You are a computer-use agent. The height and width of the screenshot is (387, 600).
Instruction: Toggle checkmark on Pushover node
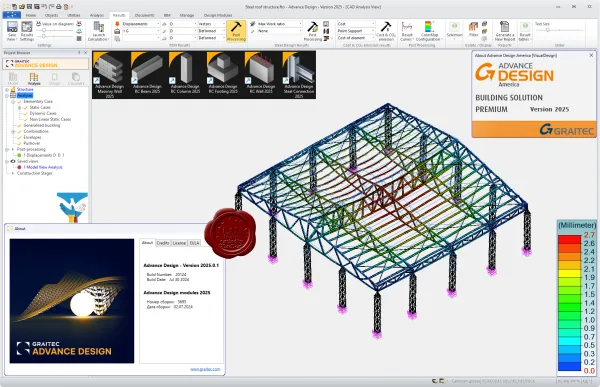(20, 143)
